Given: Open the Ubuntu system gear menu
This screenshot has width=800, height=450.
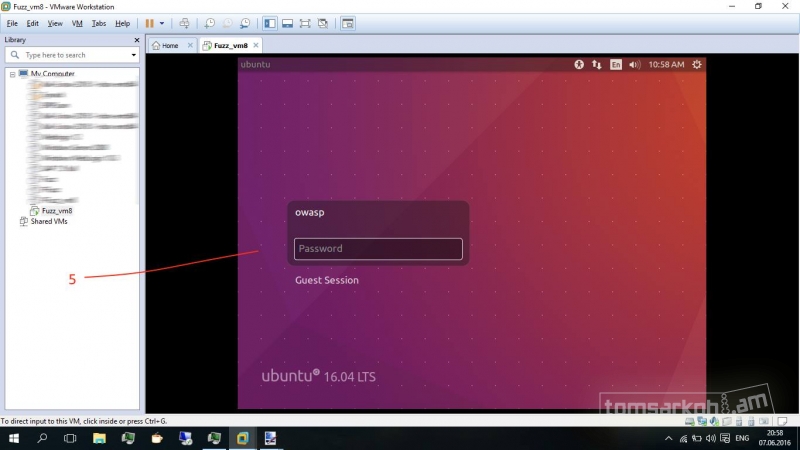Looking at the screenshot, I should point(696,65).
